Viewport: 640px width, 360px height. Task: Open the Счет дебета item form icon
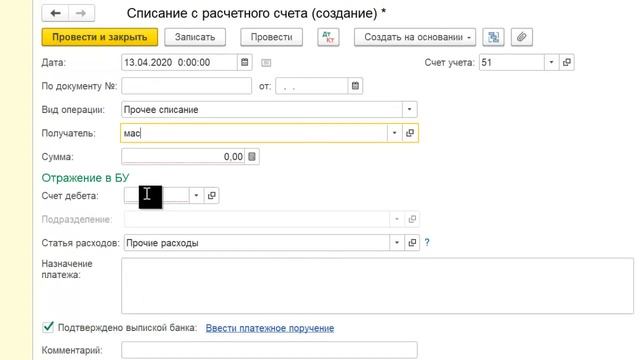coord(211,196)
